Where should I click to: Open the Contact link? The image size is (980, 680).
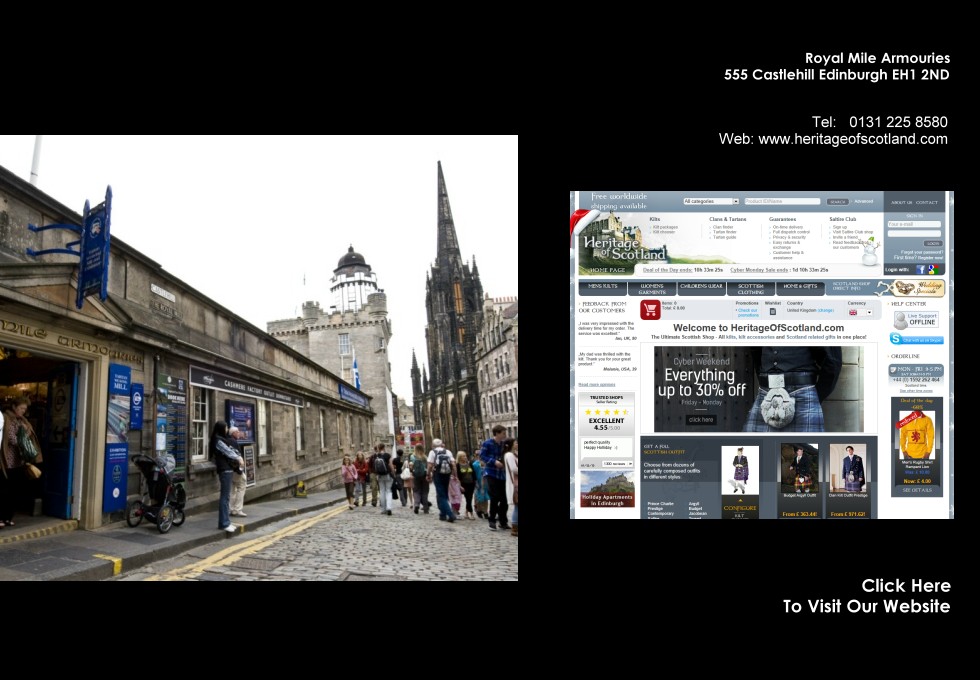(927, 202)
